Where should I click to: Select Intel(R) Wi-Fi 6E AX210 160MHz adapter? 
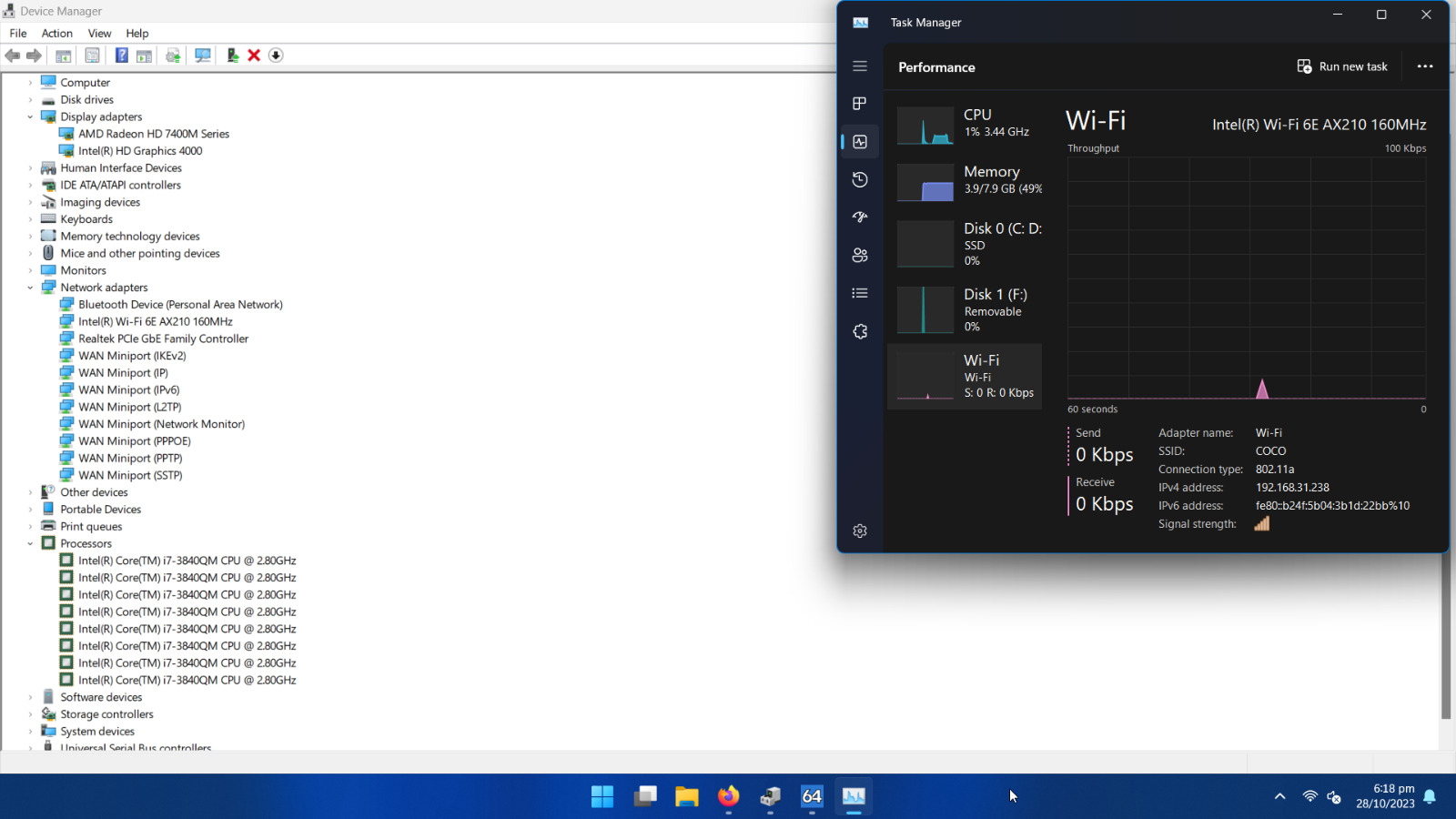[x=156, y=321]
